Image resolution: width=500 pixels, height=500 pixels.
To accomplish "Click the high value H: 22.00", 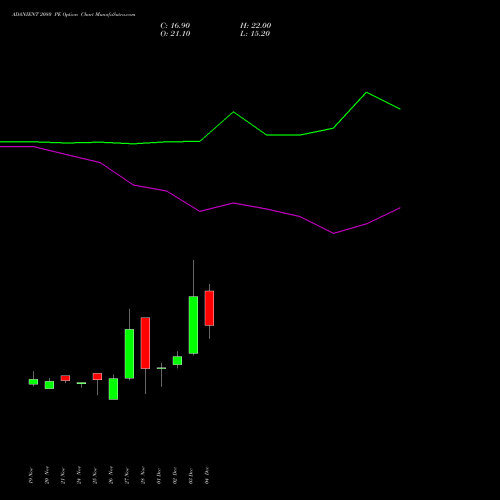I will (x=255, y=26).
